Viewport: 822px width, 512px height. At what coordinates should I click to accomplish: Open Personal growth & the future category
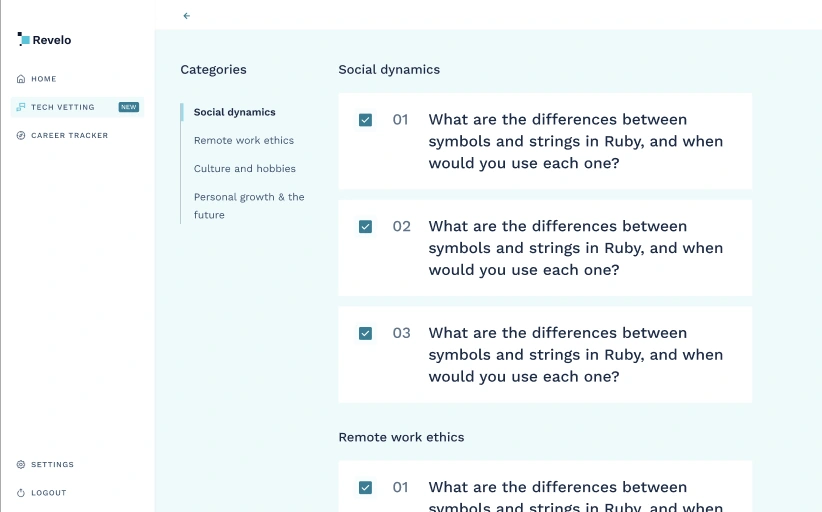tap(249, 205)
